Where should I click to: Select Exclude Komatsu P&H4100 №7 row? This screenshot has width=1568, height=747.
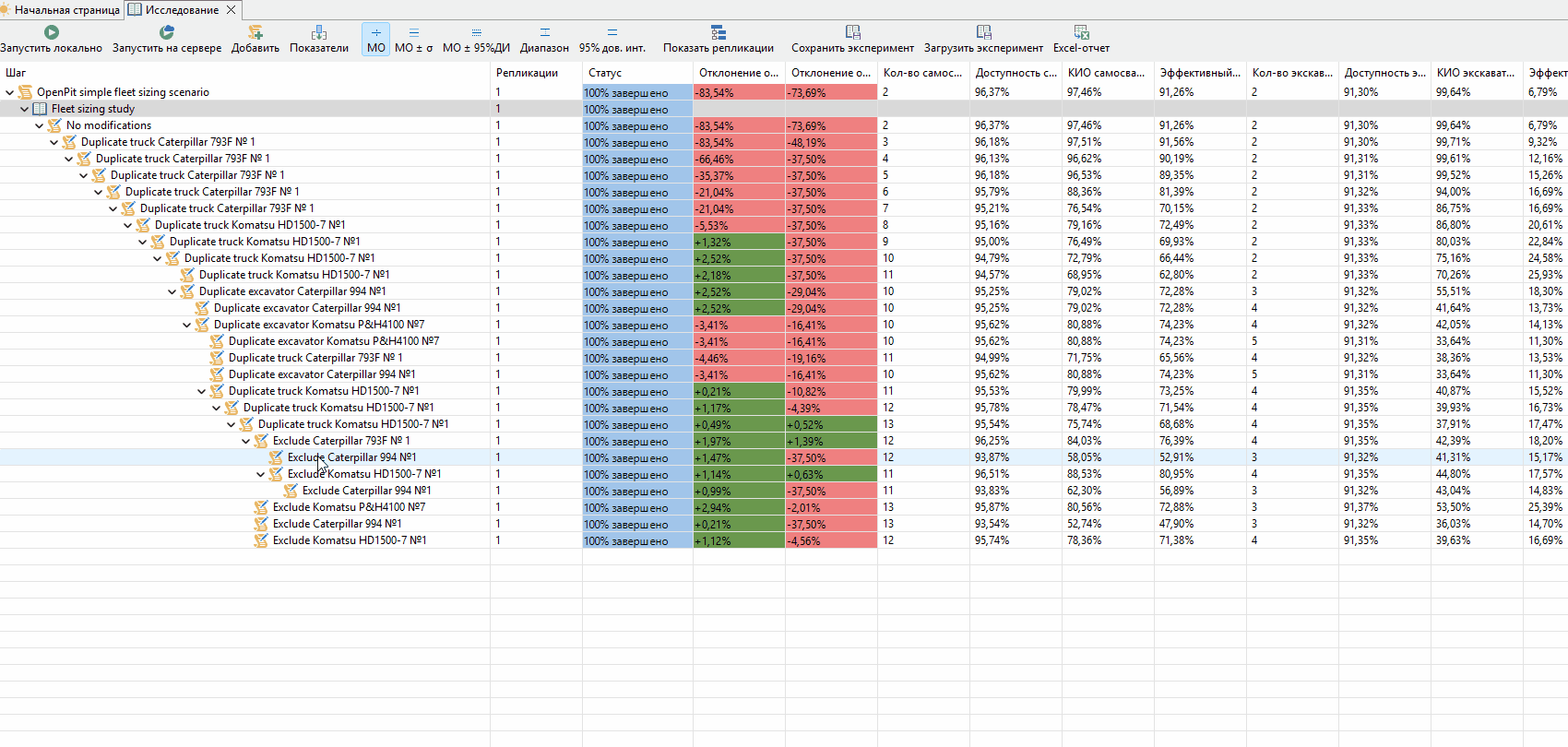point(349,507)
